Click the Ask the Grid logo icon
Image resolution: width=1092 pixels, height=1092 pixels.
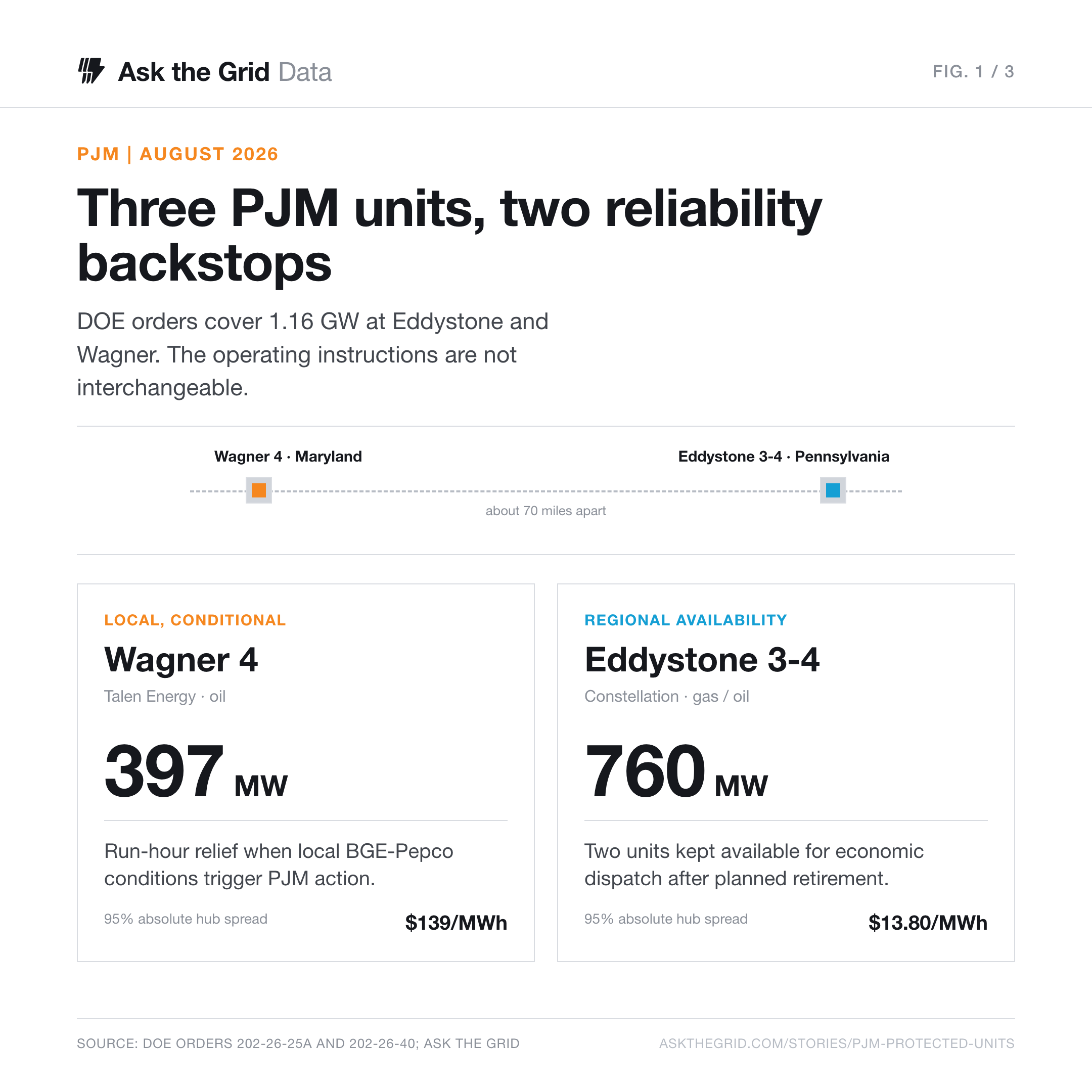pos(91,71)
